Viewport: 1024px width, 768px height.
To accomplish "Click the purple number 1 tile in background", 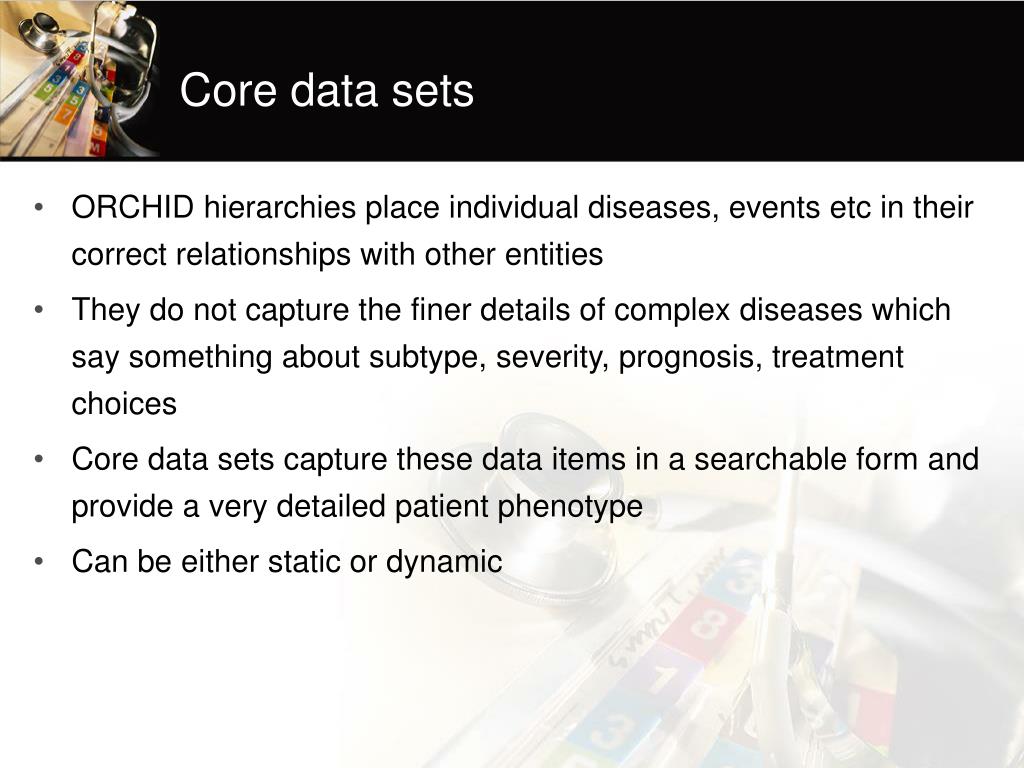I will (x=662, y=679).
